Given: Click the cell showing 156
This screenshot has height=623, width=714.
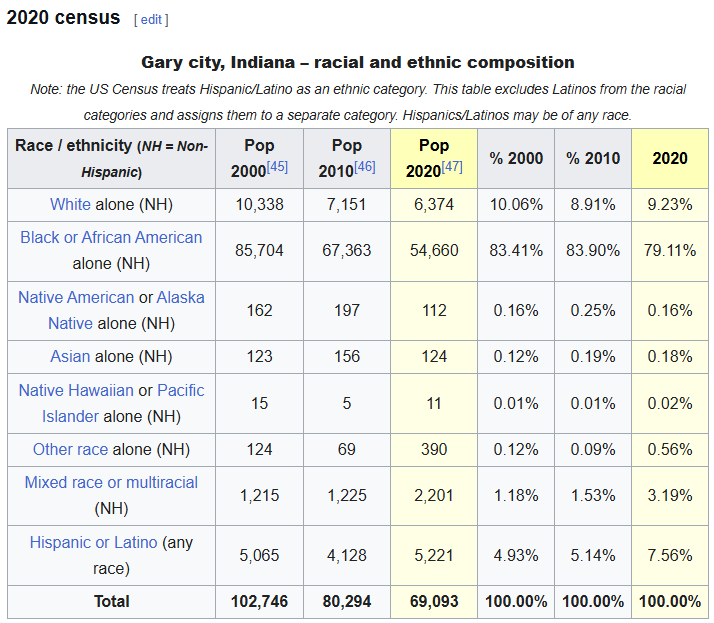Looking at the screenshot, I should coord(347,357).
